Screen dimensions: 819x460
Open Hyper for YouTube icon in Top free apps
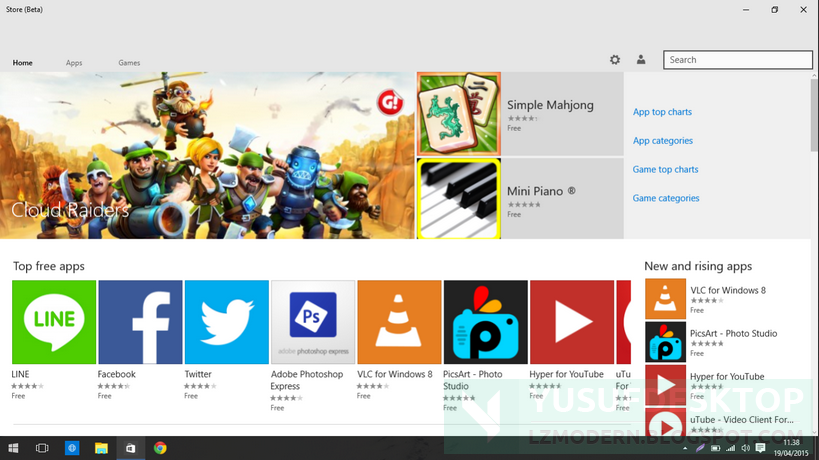(572, 322)
